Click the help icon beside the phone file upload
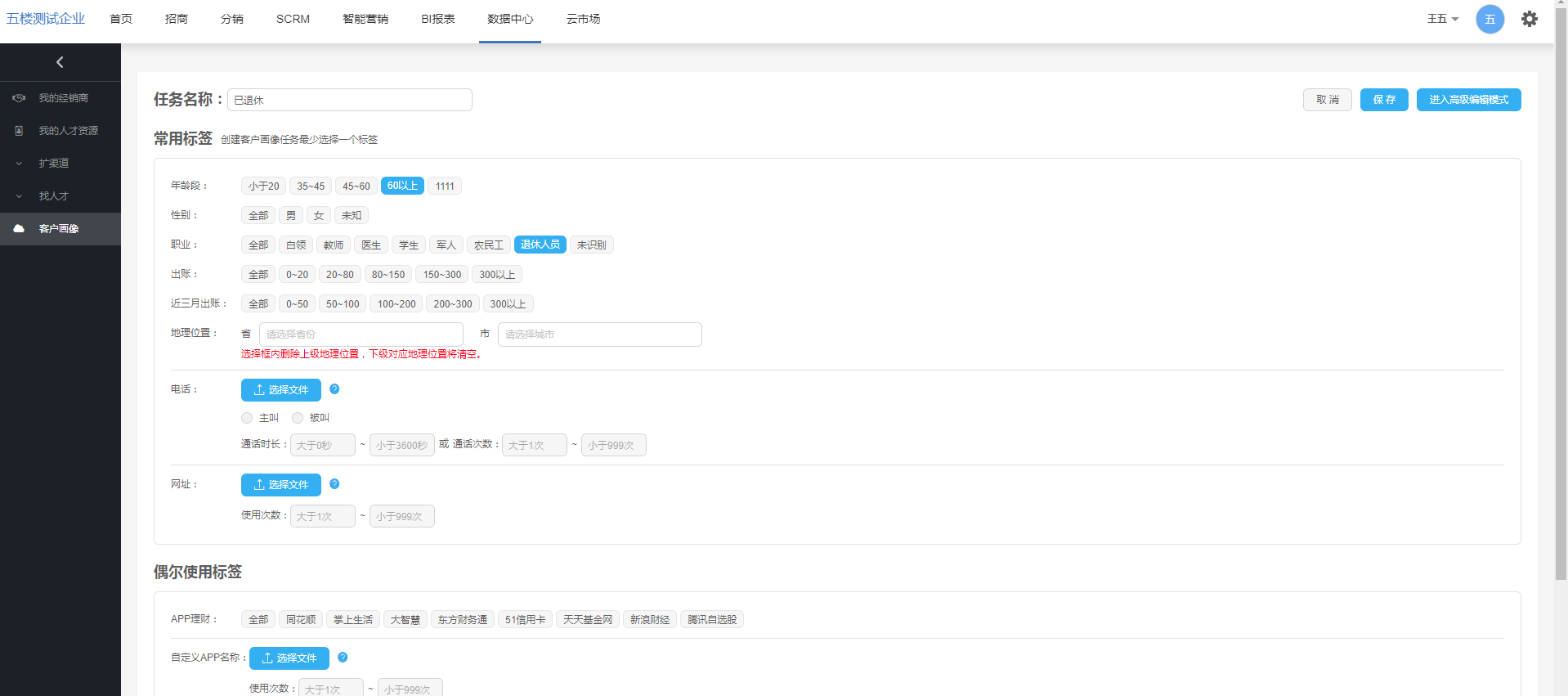 click(x=334, y=389)
